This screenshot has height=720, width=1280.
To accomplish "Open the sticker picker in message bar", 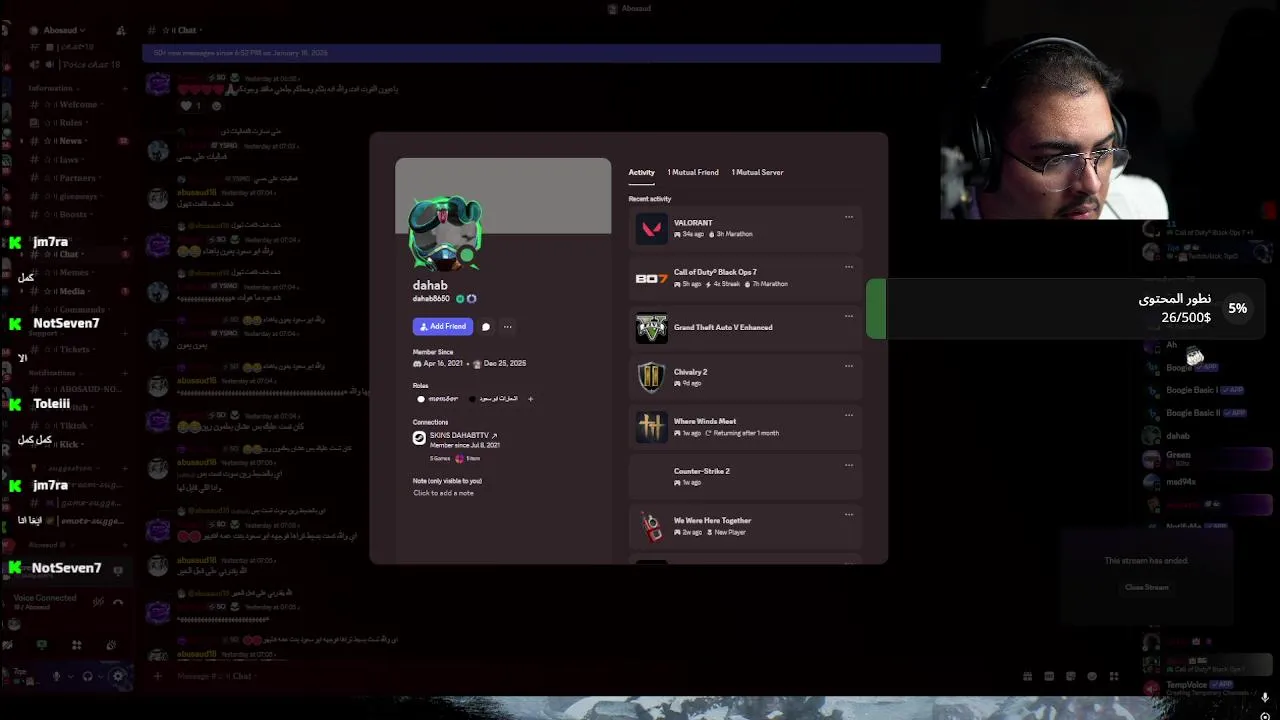I will 1071,676.
